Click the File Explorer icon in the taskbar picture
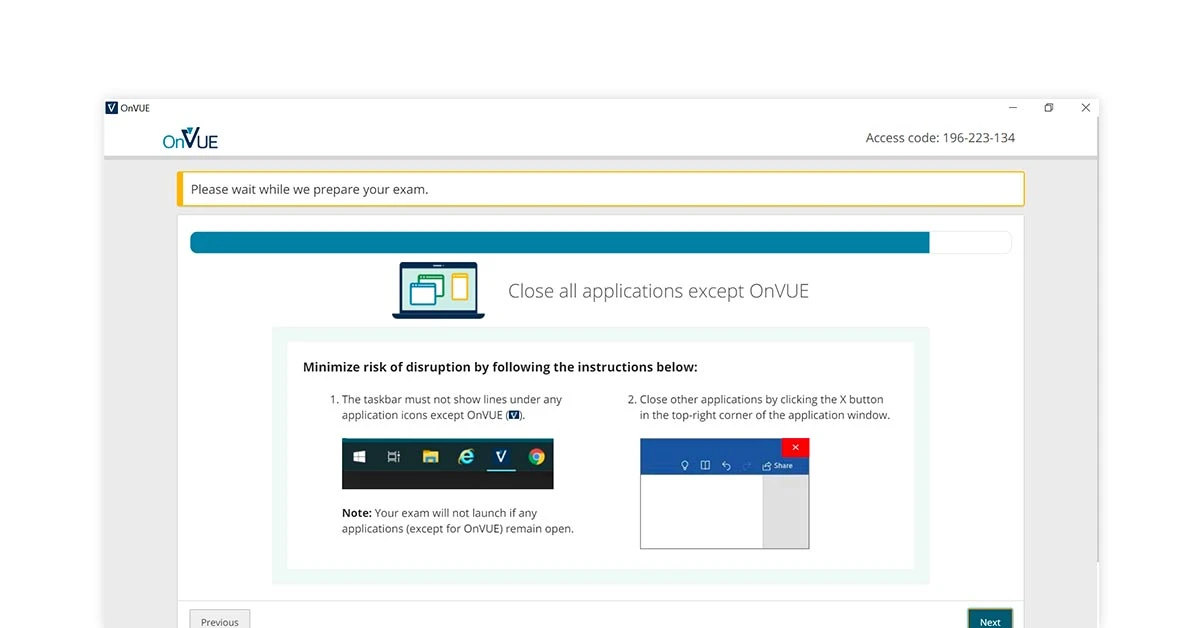The height and width of the screenshot is (628, 1200). (x=430, y=457)
